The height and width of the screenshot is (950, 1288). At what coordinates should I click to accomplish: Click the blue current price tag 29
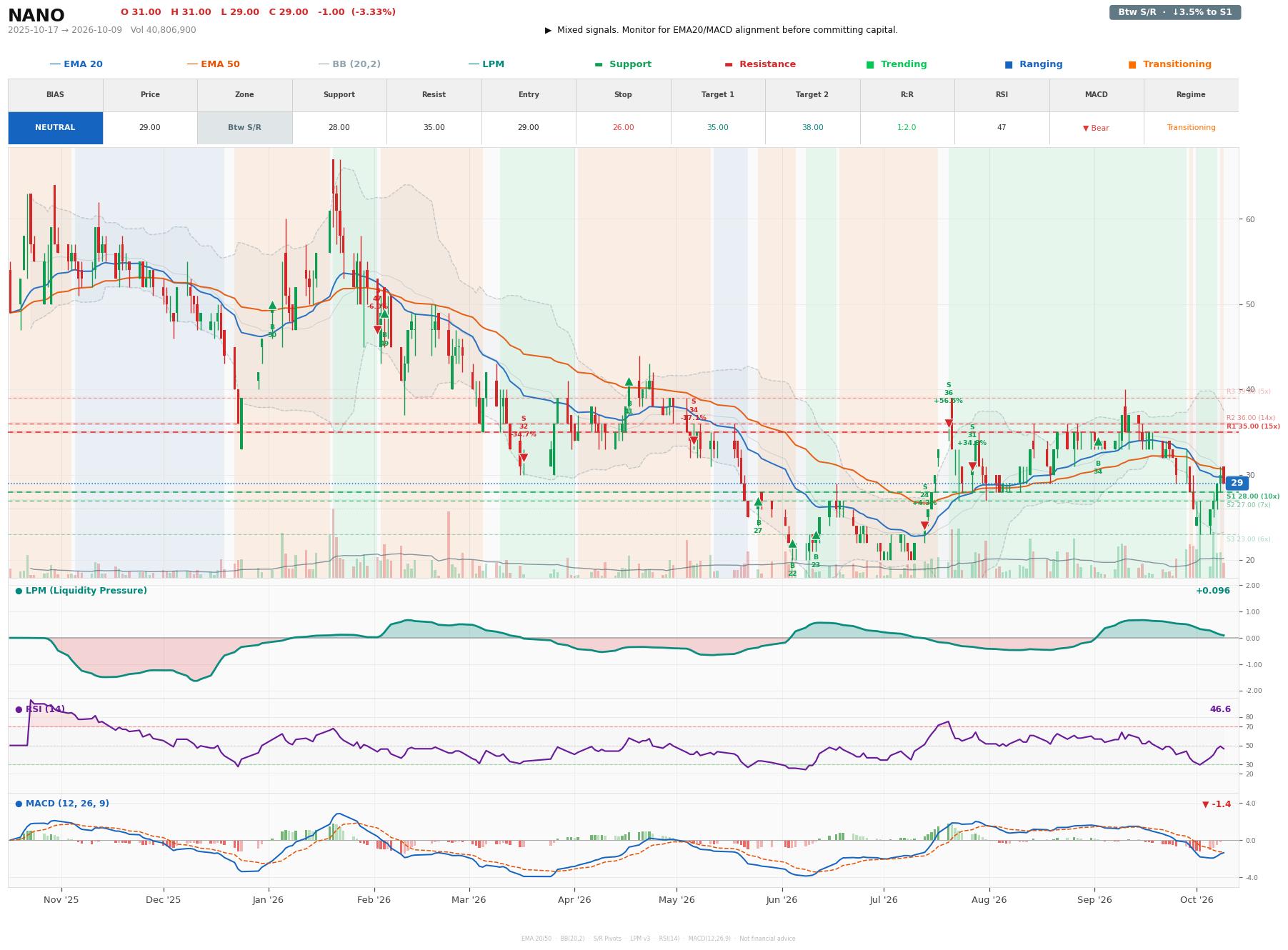[1237, 484]
